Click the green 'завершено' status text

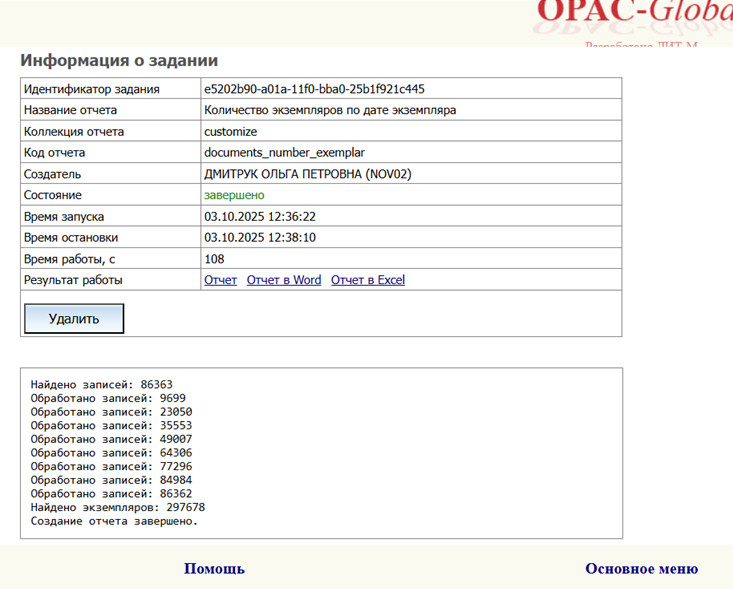pyautogui.click(x=234, y=195)
